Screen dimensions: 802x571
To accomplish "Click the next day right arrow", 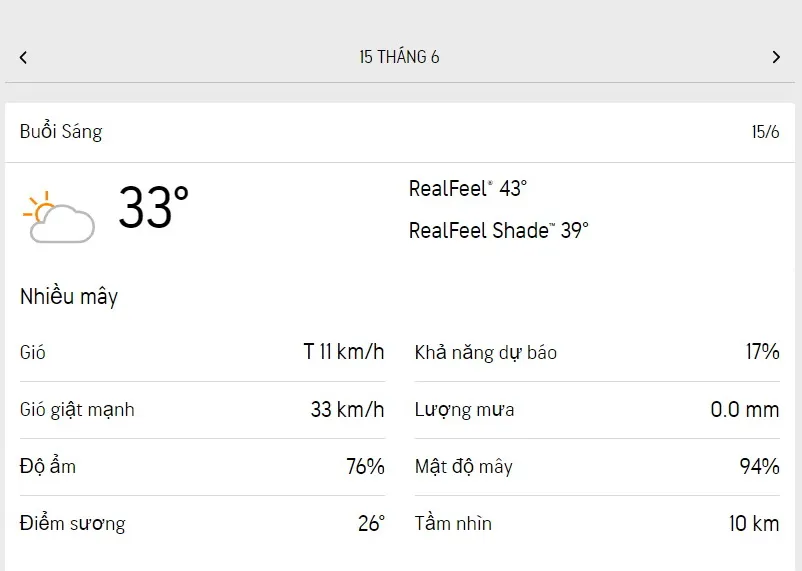I will click(776, 57).
